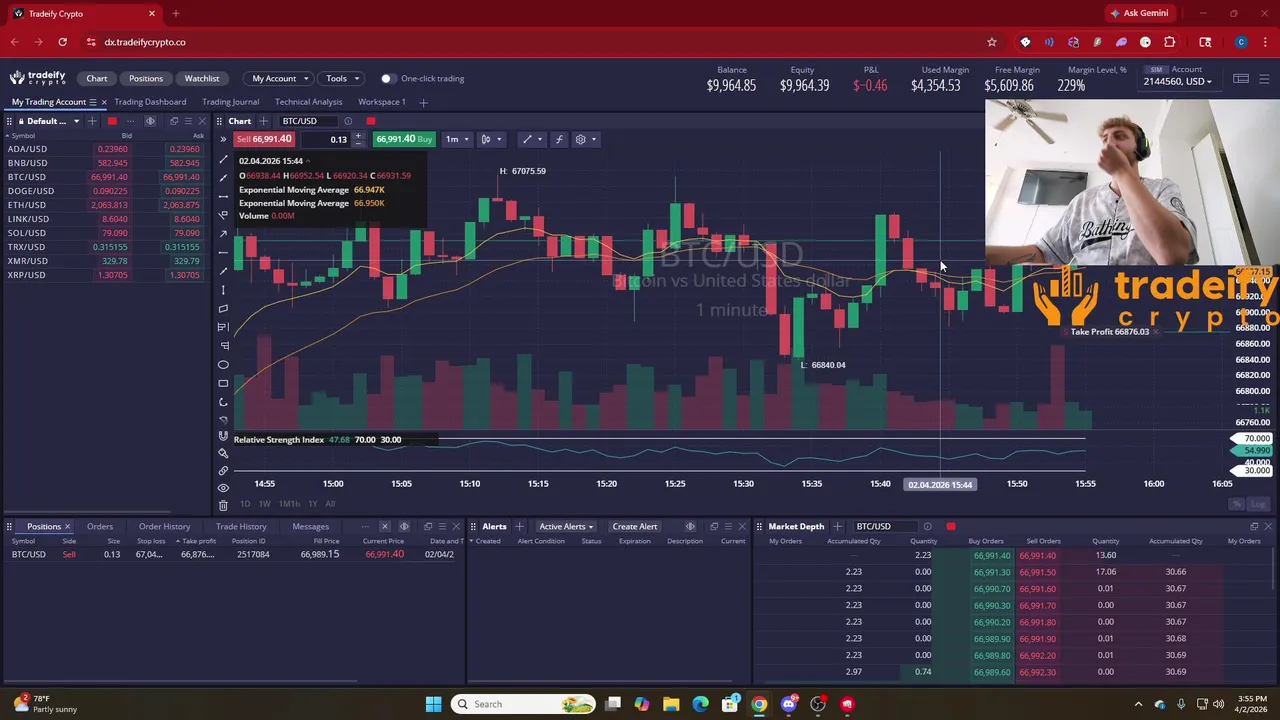
Task: Click Create Alert button
Action: tap(634, 526)
